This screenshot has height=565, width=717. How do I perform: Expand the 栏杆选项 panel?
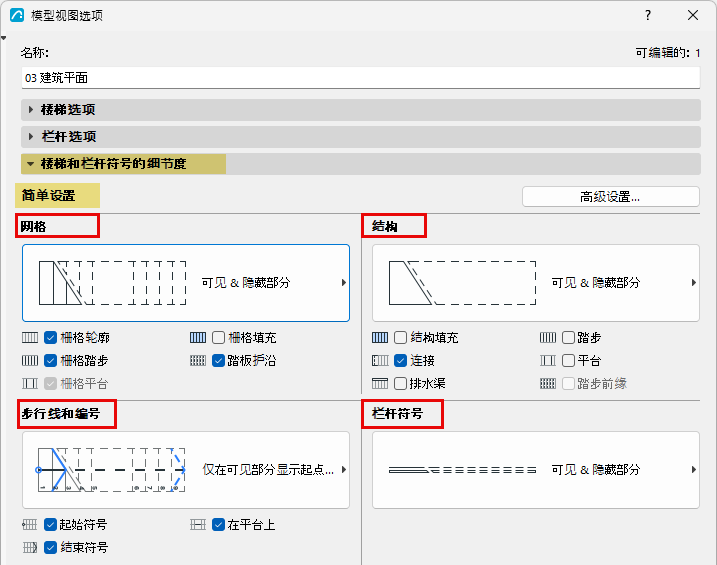tap(361, 137)
